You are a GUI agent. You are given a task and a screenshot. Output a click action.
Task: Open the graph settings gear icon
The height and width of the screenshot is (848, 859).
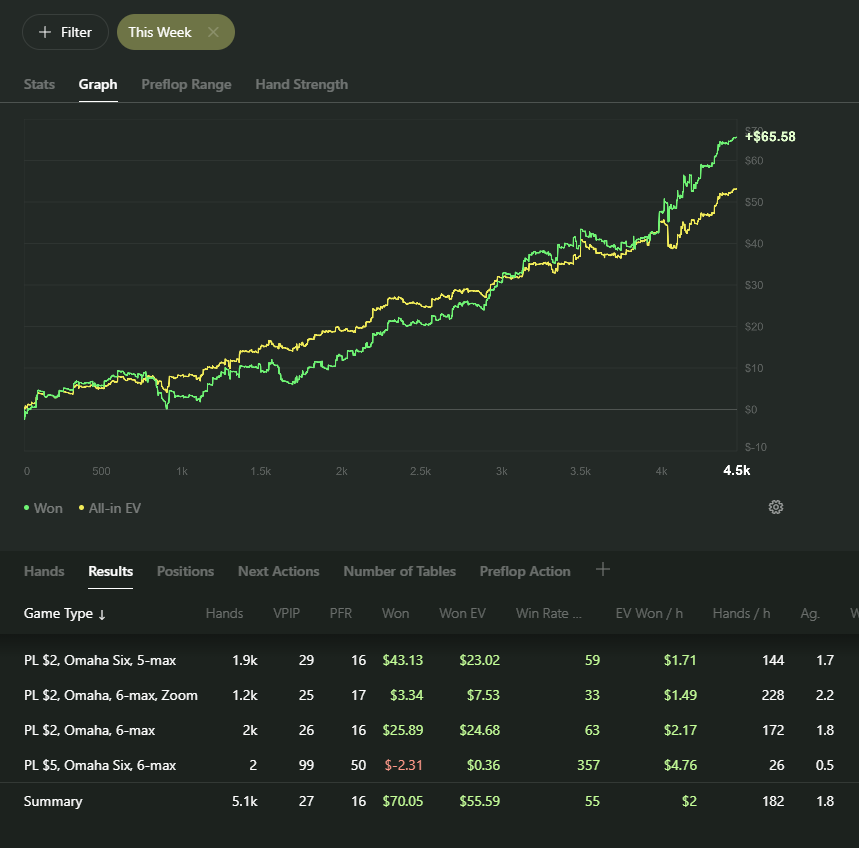775,507
